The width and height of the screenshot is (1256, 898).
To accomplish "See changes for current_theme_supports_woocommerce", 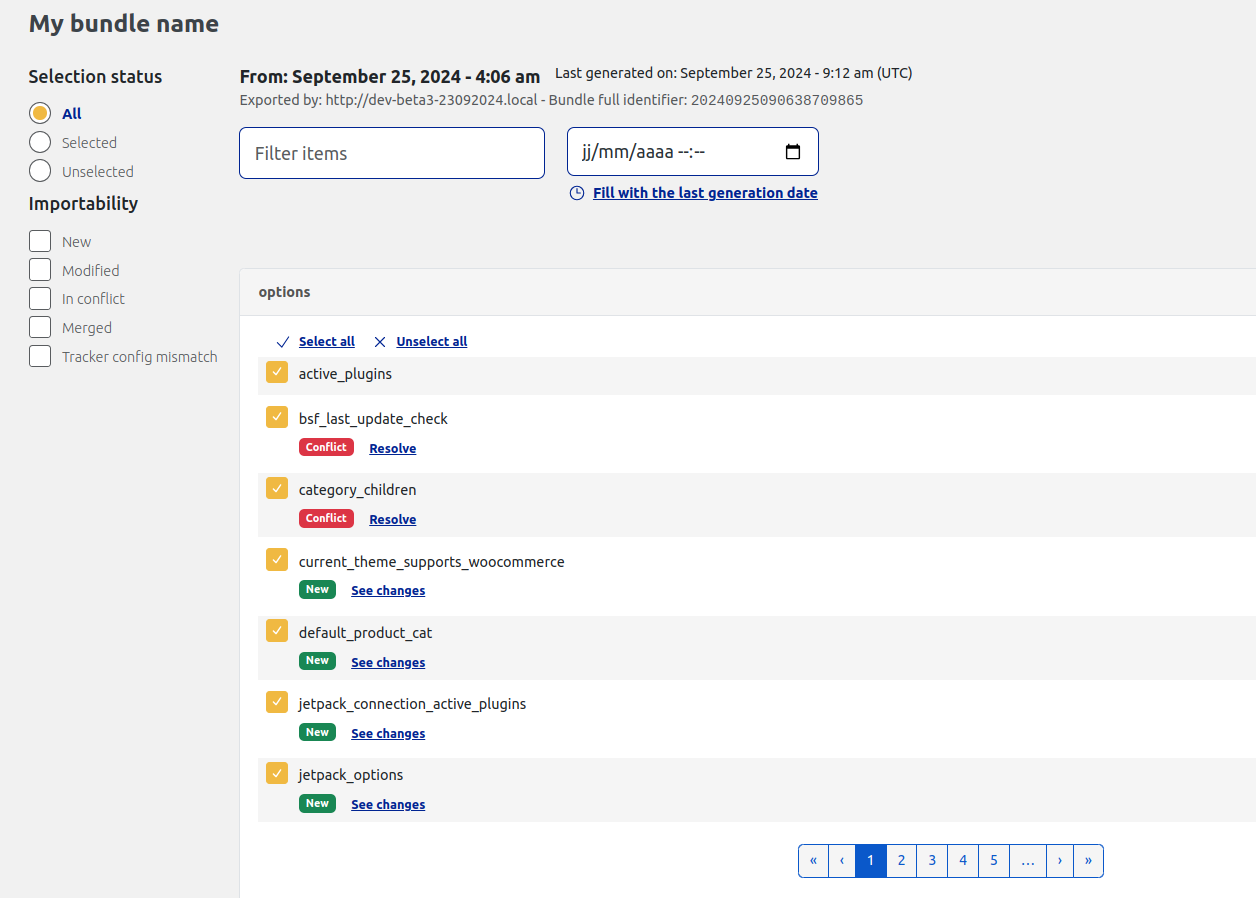I will 388,591.
